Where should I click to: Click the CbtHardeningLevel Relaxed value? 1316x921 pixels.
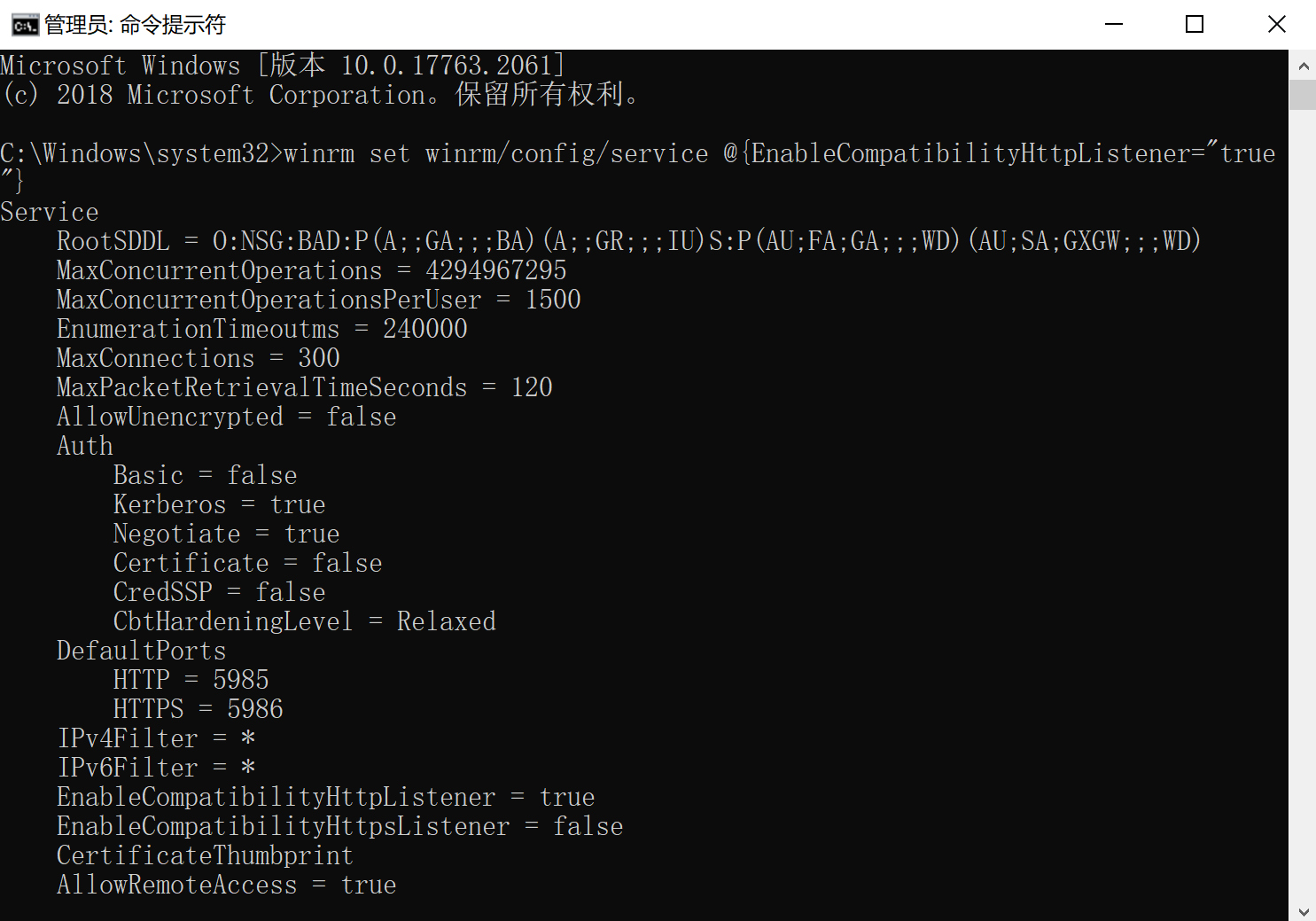(x=446, y=621)
